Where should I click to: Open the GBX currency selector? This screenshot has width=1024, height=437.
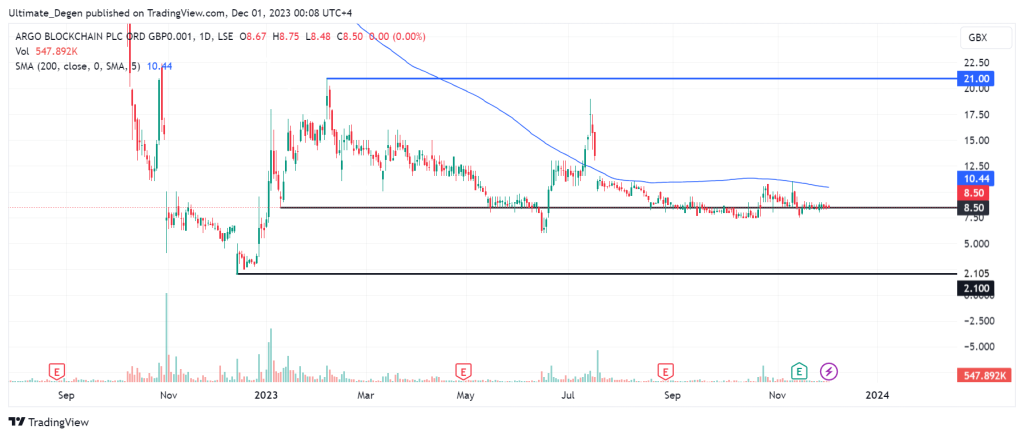[975, 37]
